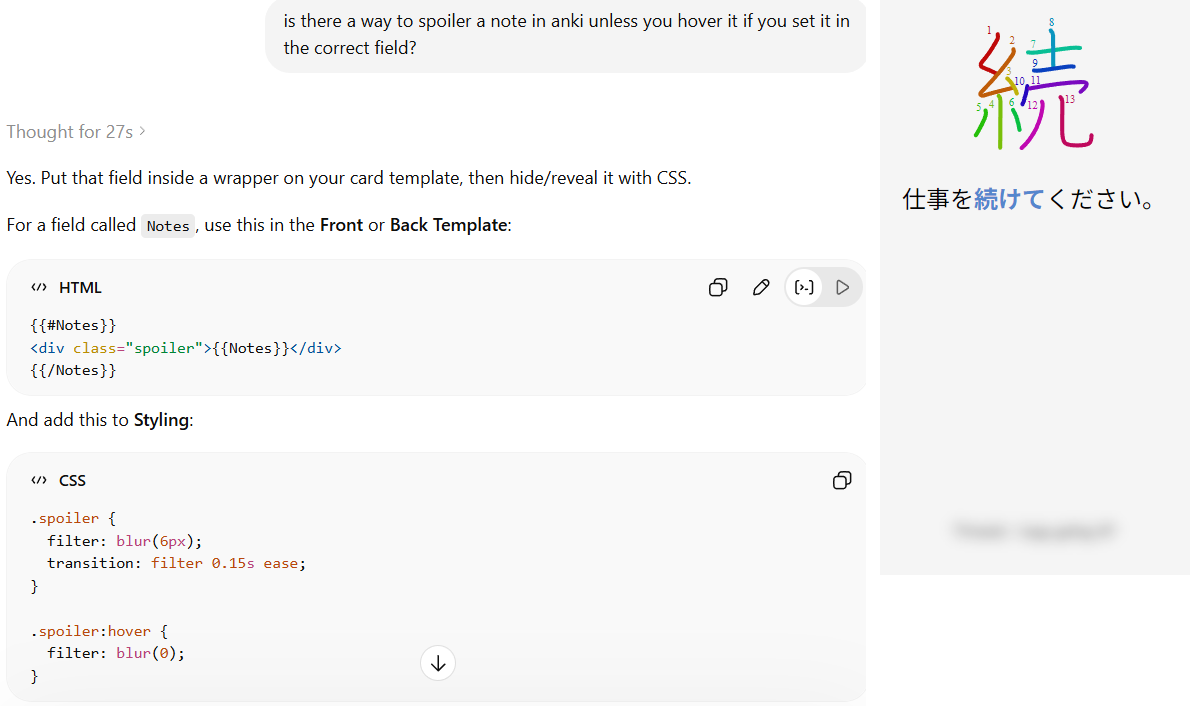Click the bold text "Back Template"

[448, 225]
